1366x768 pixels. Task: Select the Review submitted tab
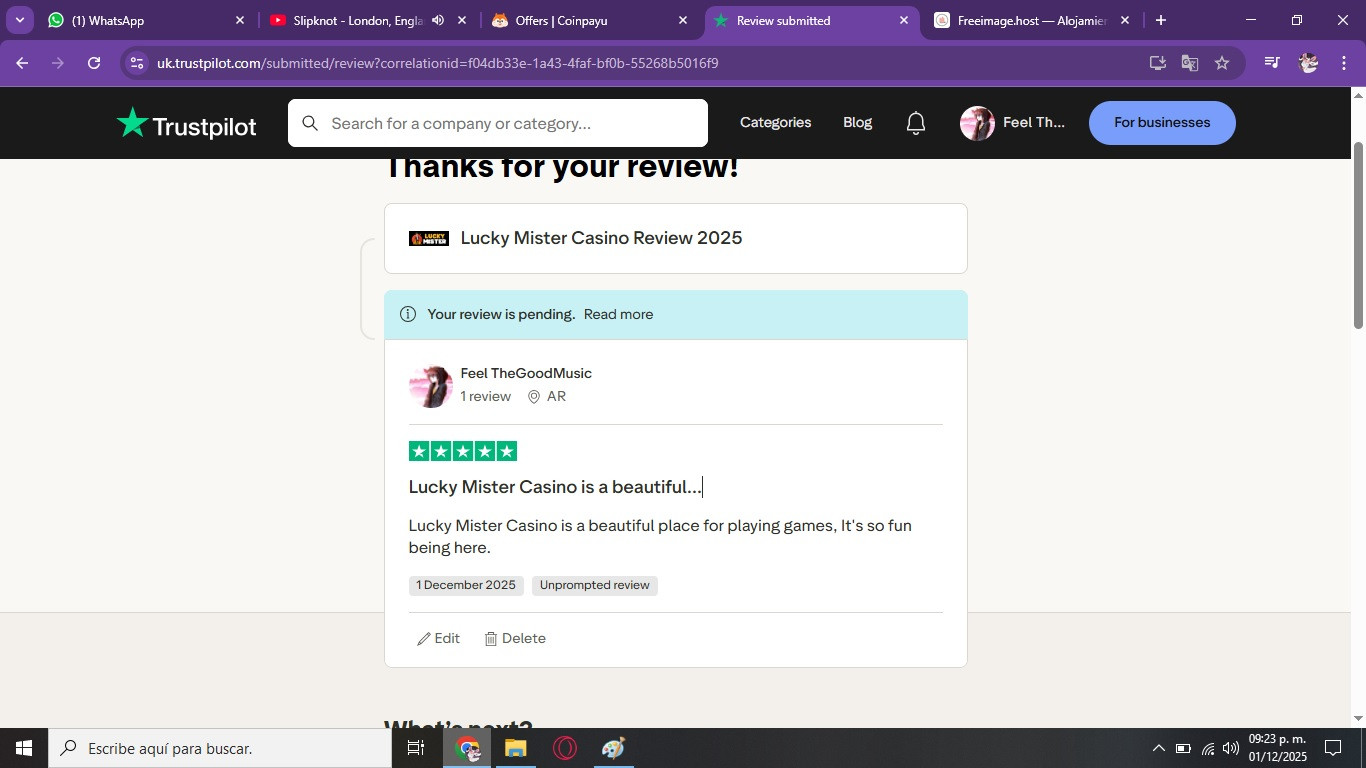coord(812,20)
